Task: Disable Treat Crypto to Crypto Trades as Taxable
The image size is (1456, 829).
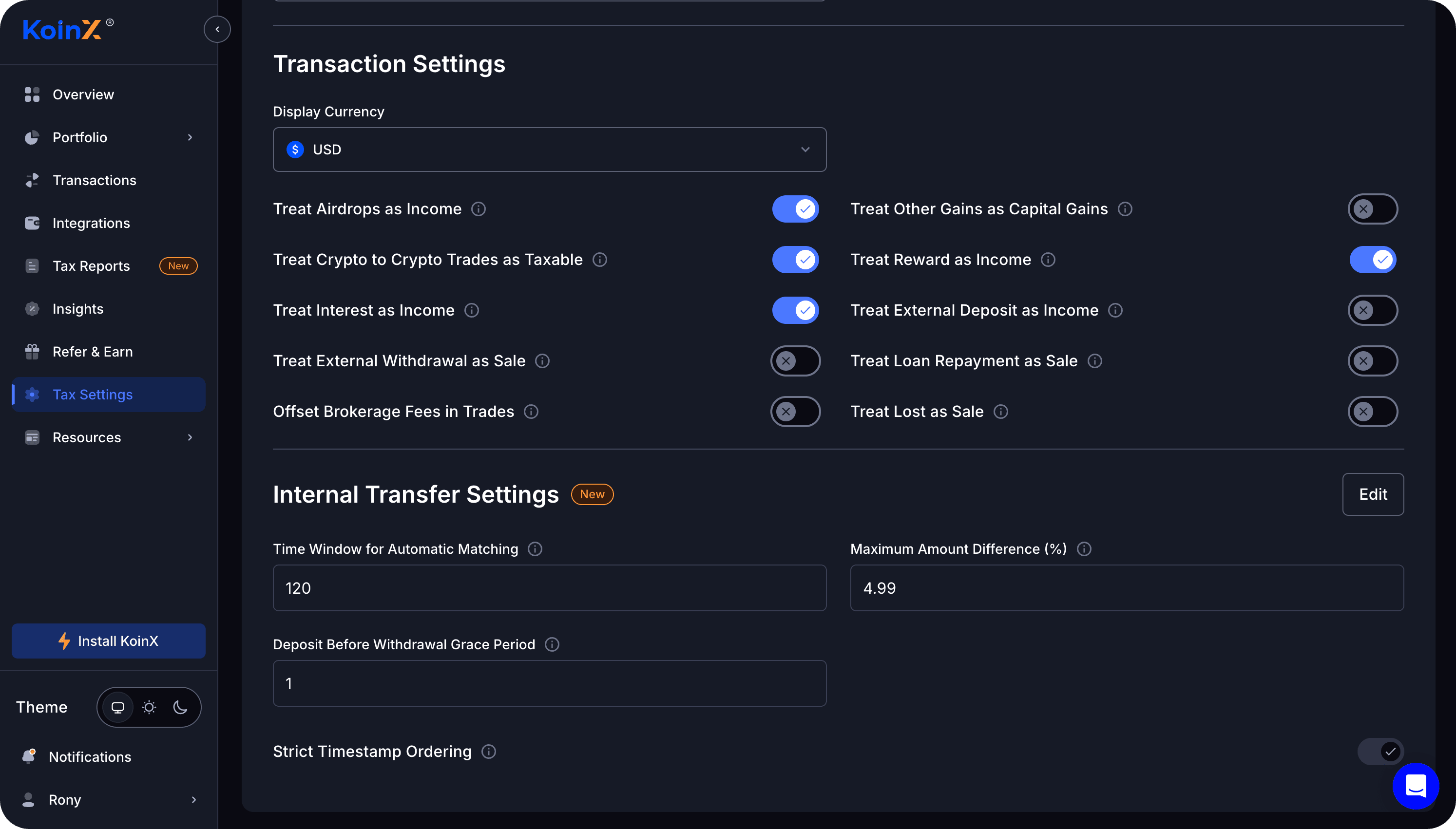Action: tap(795, 260)
